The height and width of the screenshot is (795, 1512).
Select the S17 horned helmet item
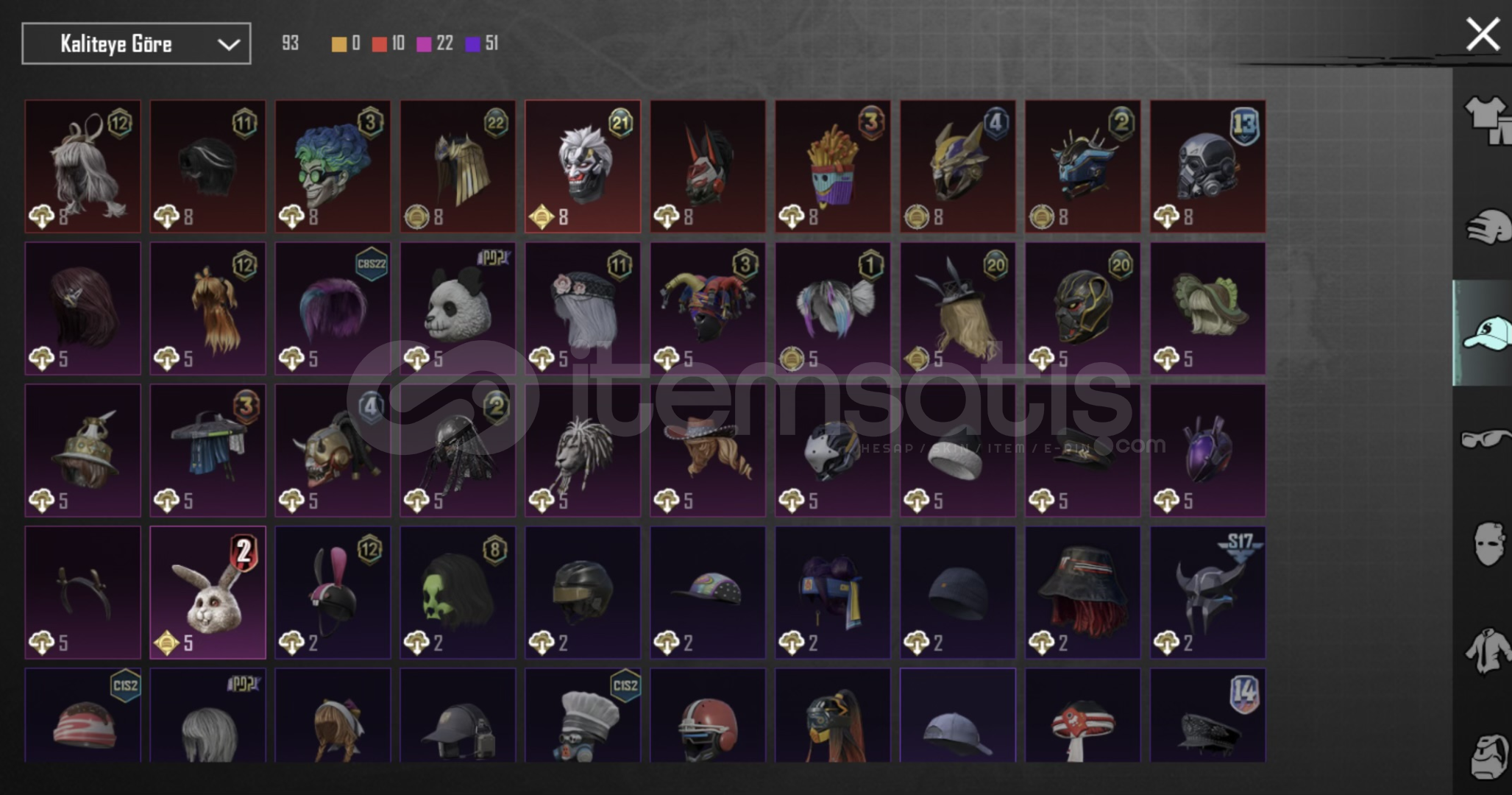pos(1208,593)
